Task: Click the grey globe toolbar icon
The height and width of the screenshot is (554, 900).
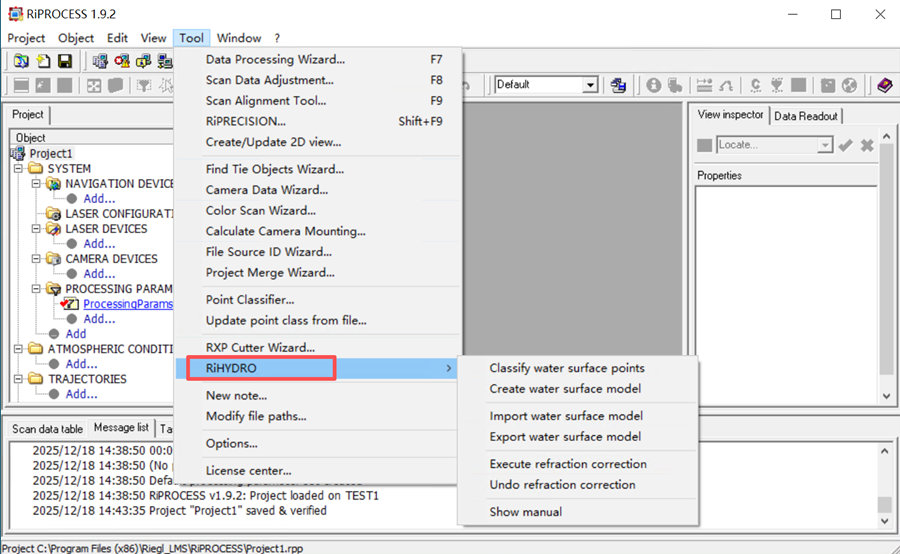Action: coord(849,86)
